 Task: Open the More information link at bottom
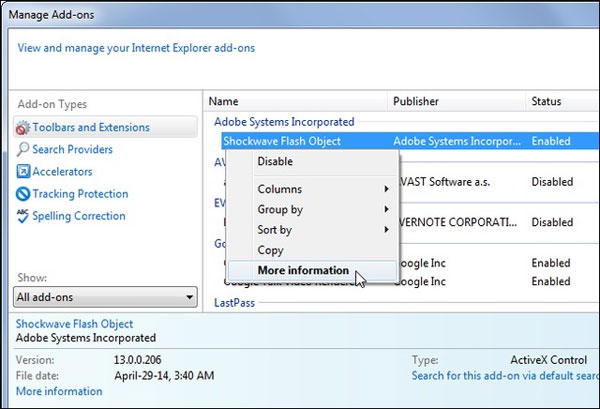point(58,391)
